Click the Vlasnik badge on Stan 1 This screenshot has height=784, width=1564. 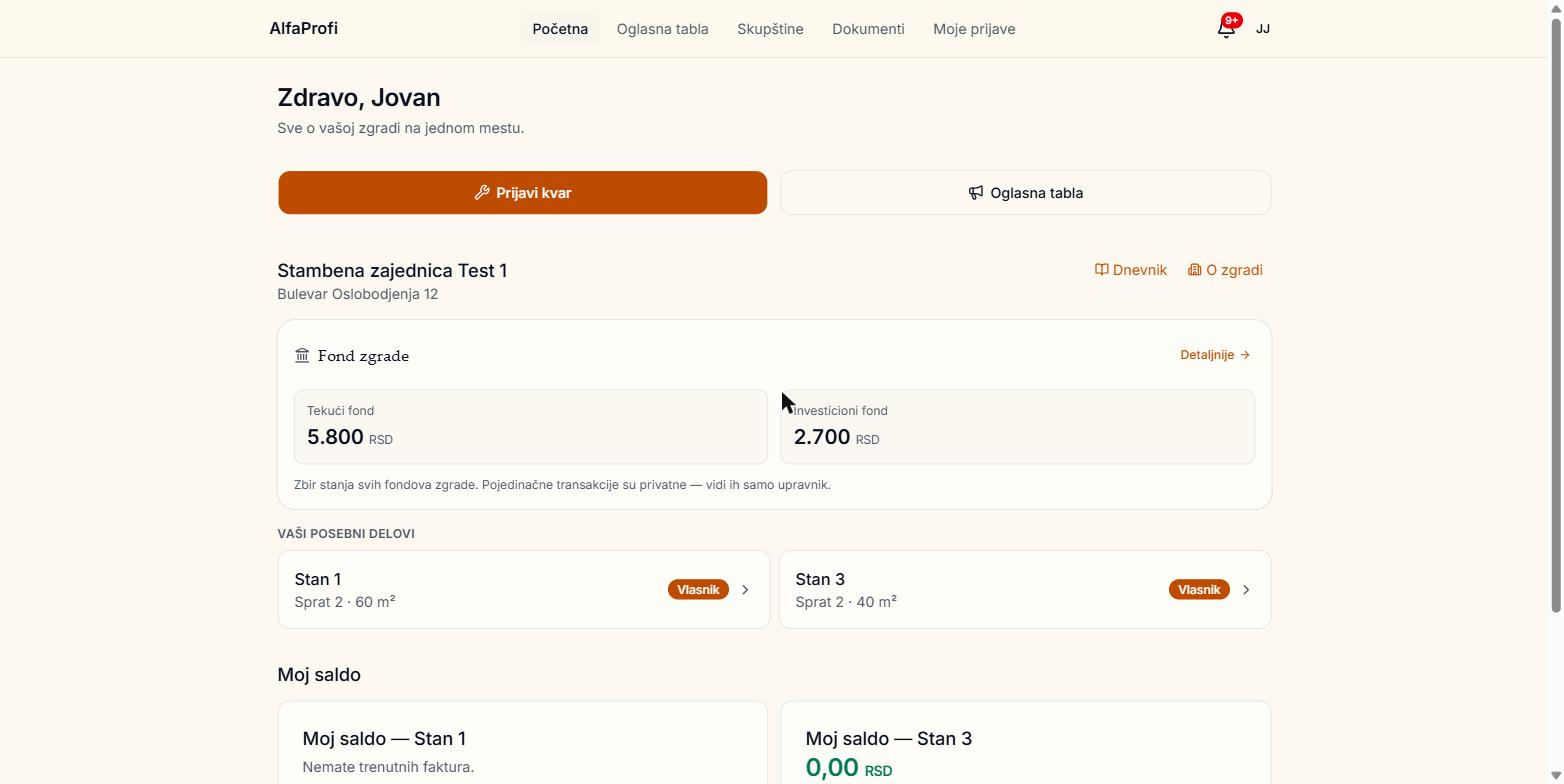click(698, 590)
